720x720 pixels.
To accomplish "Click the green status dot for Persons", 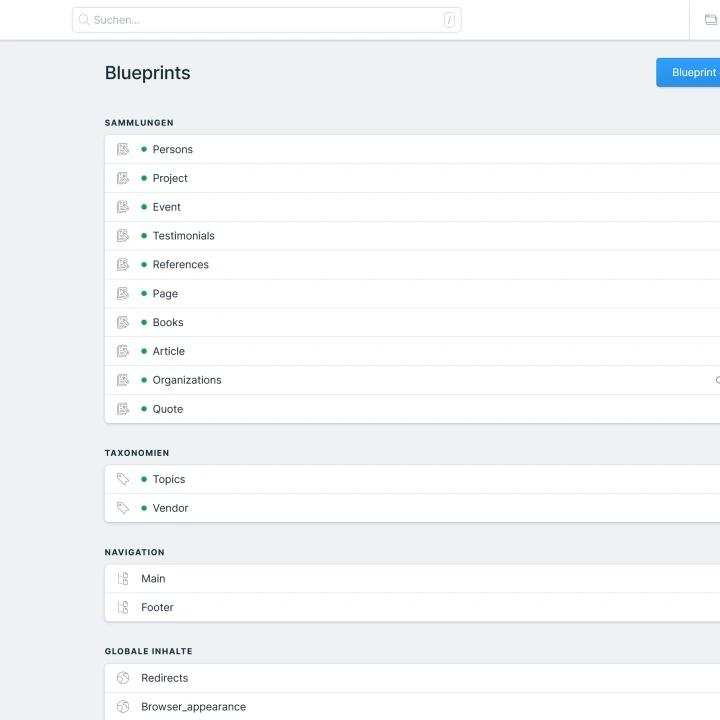I will (x=144, y=149).
